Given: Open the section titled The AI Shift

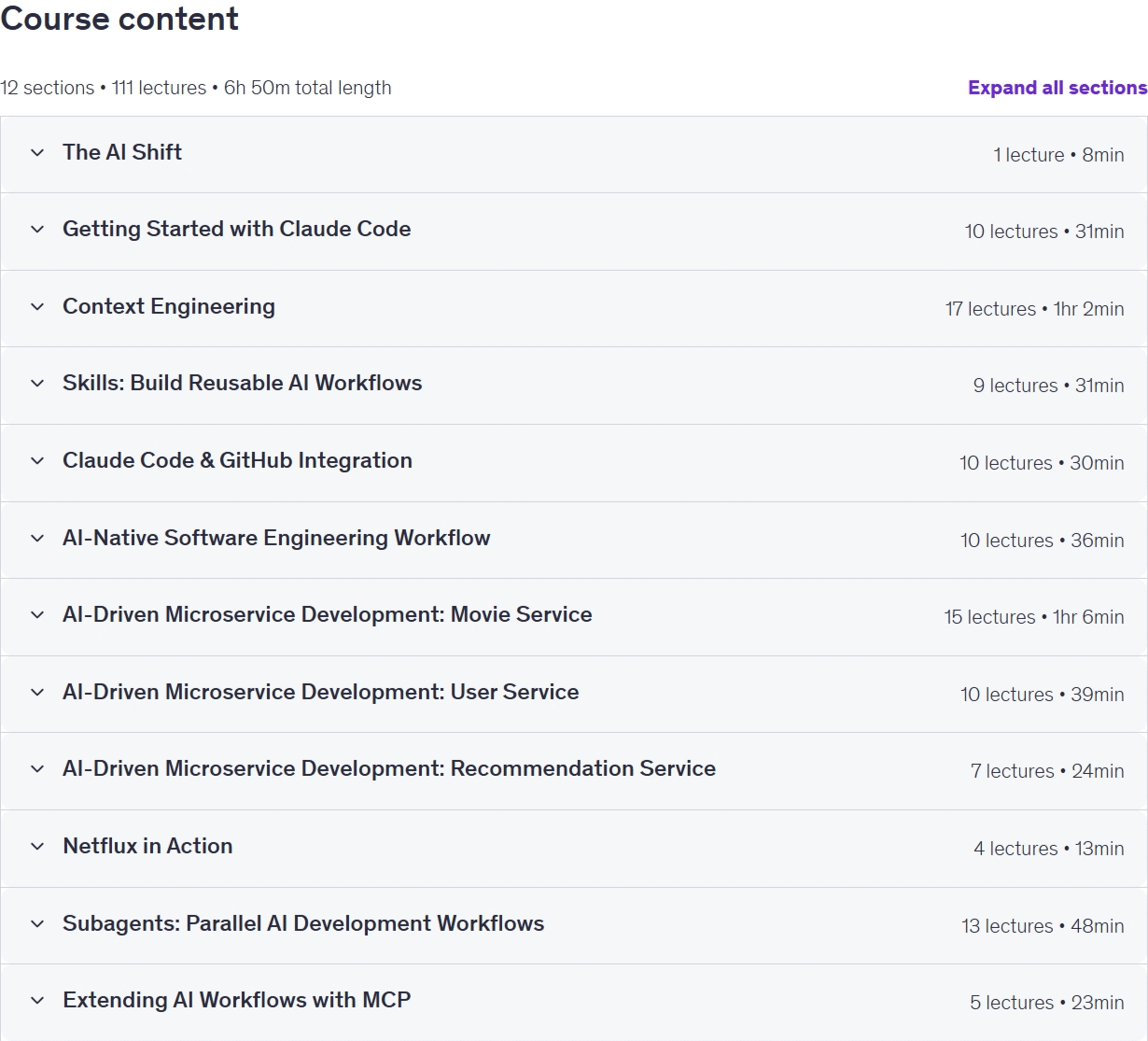Looking at the screenshot, I should point(122,152).
